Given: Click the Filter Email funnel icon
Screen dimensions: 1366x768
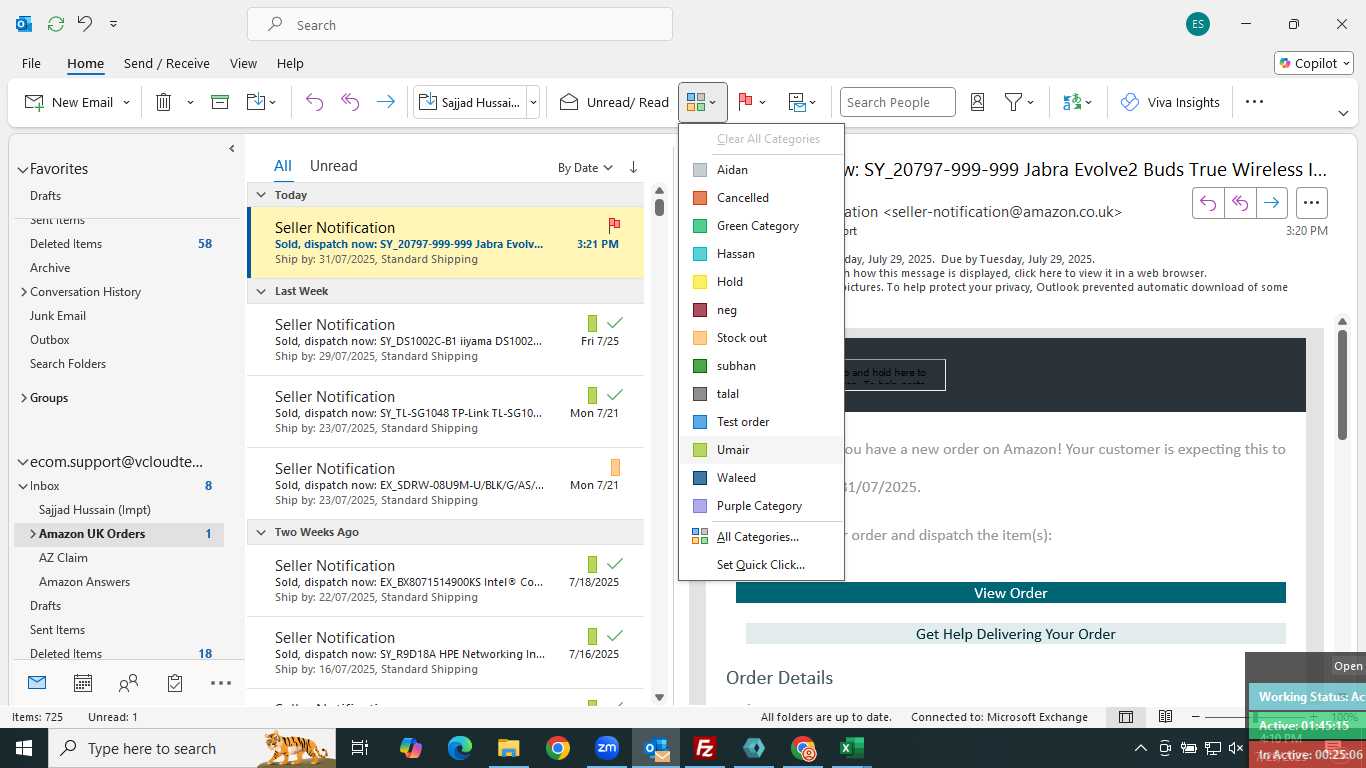Looking at the screenshot, I should [x=1013, y=102].
